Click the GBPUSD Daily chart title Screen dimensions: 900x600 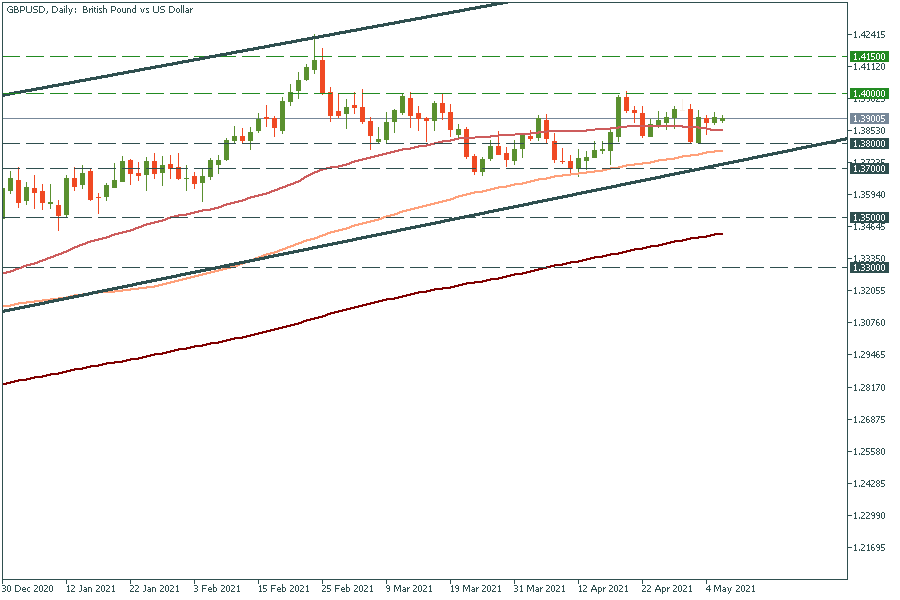[x=100, y=9]
